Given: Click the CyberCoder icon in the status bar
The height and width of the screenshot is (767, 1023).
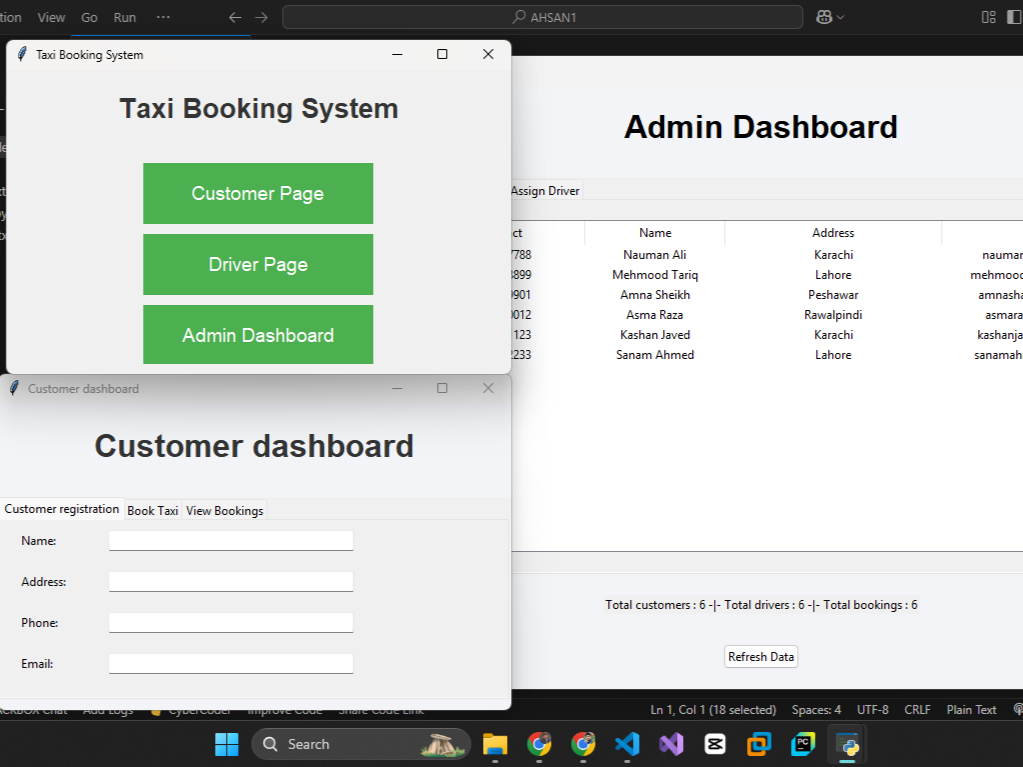Looking at the screenshot, I should coord(158,709).
